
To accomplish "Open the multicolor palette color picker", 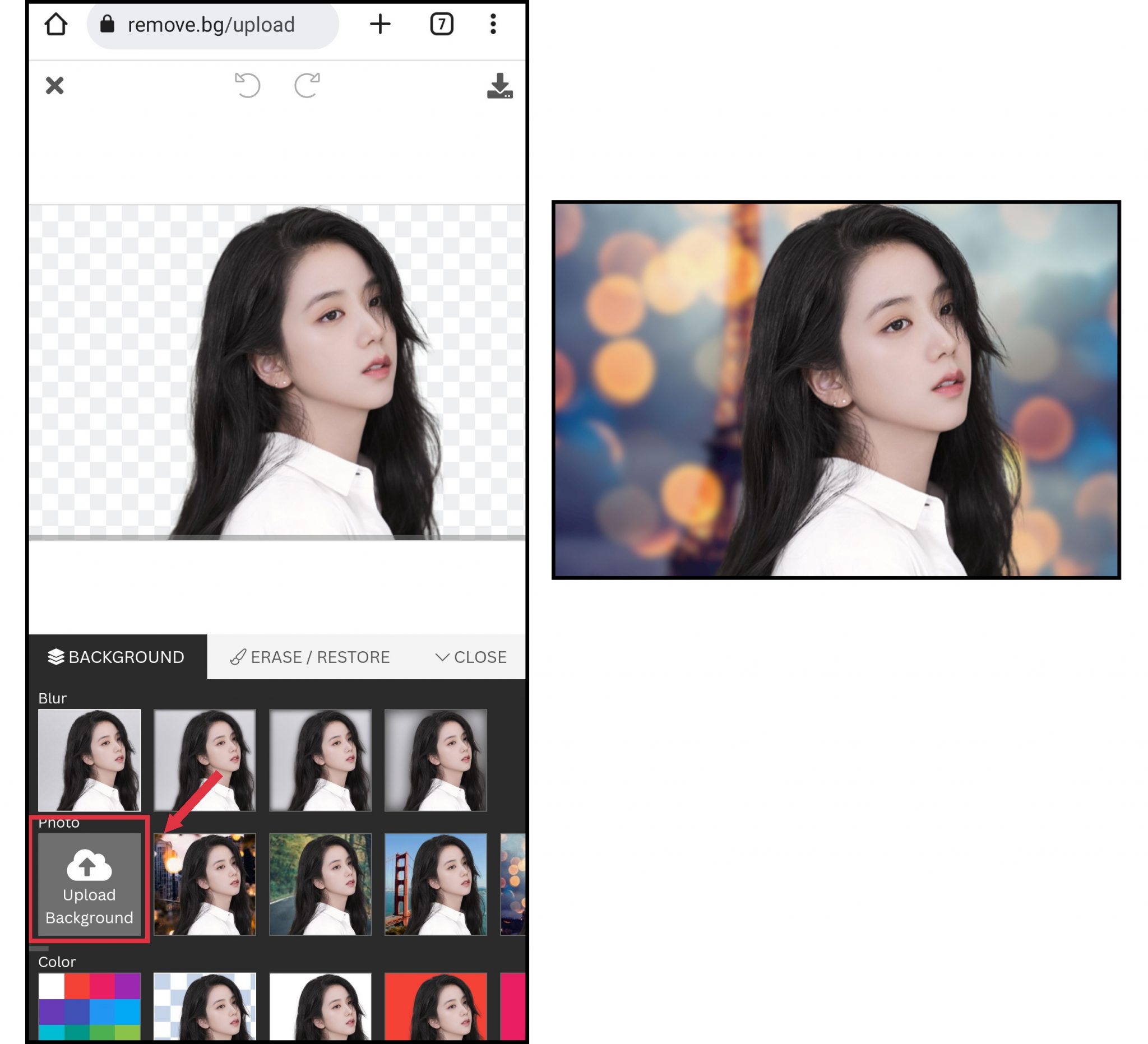I will point(89,1005).
